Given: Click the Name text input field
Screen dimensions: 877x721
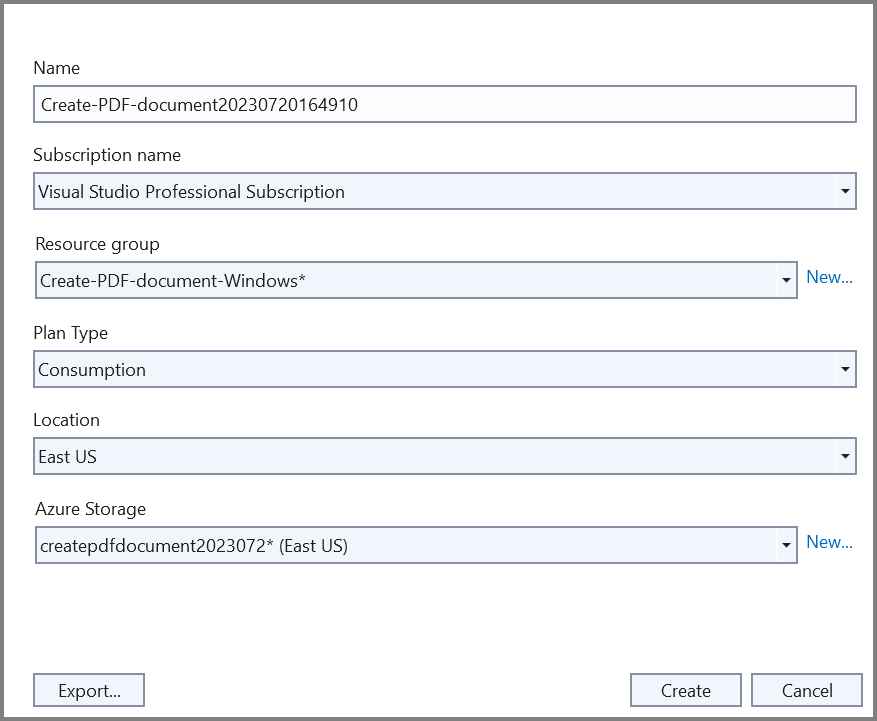Looking at the screenshot, I should coord(444,104).
